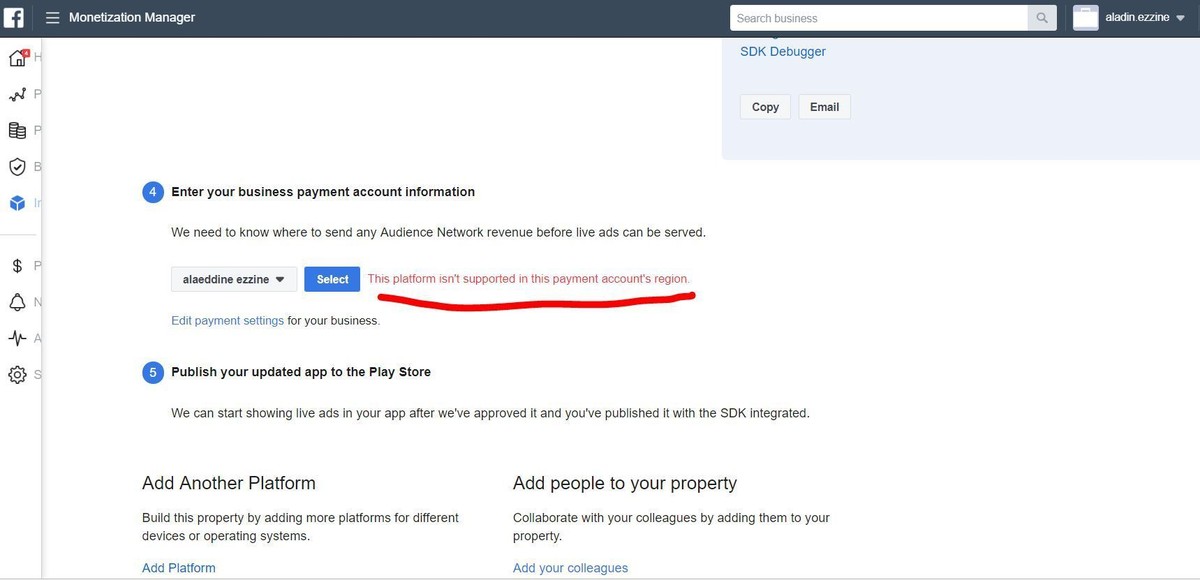Click the 'Publish your updated app to the Play Store' heading
1200x580 pixels.
(301, 372)
